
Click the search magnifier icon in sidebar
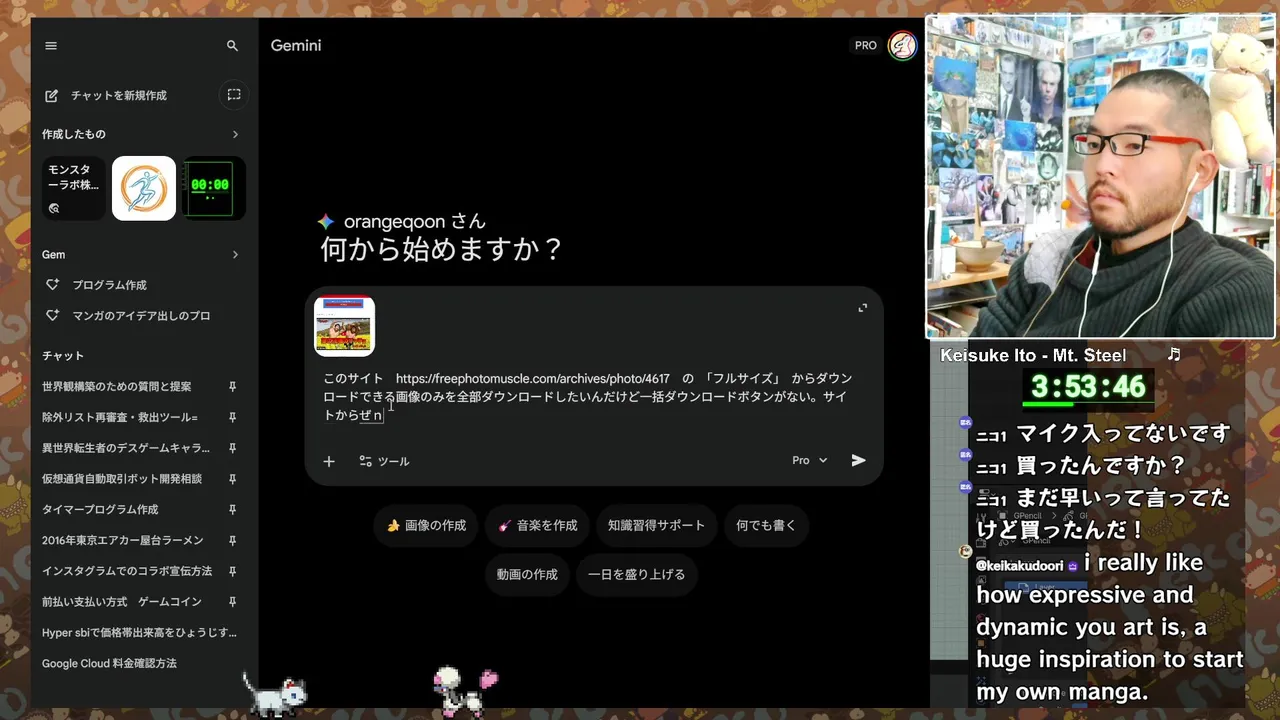coord(232,46)
